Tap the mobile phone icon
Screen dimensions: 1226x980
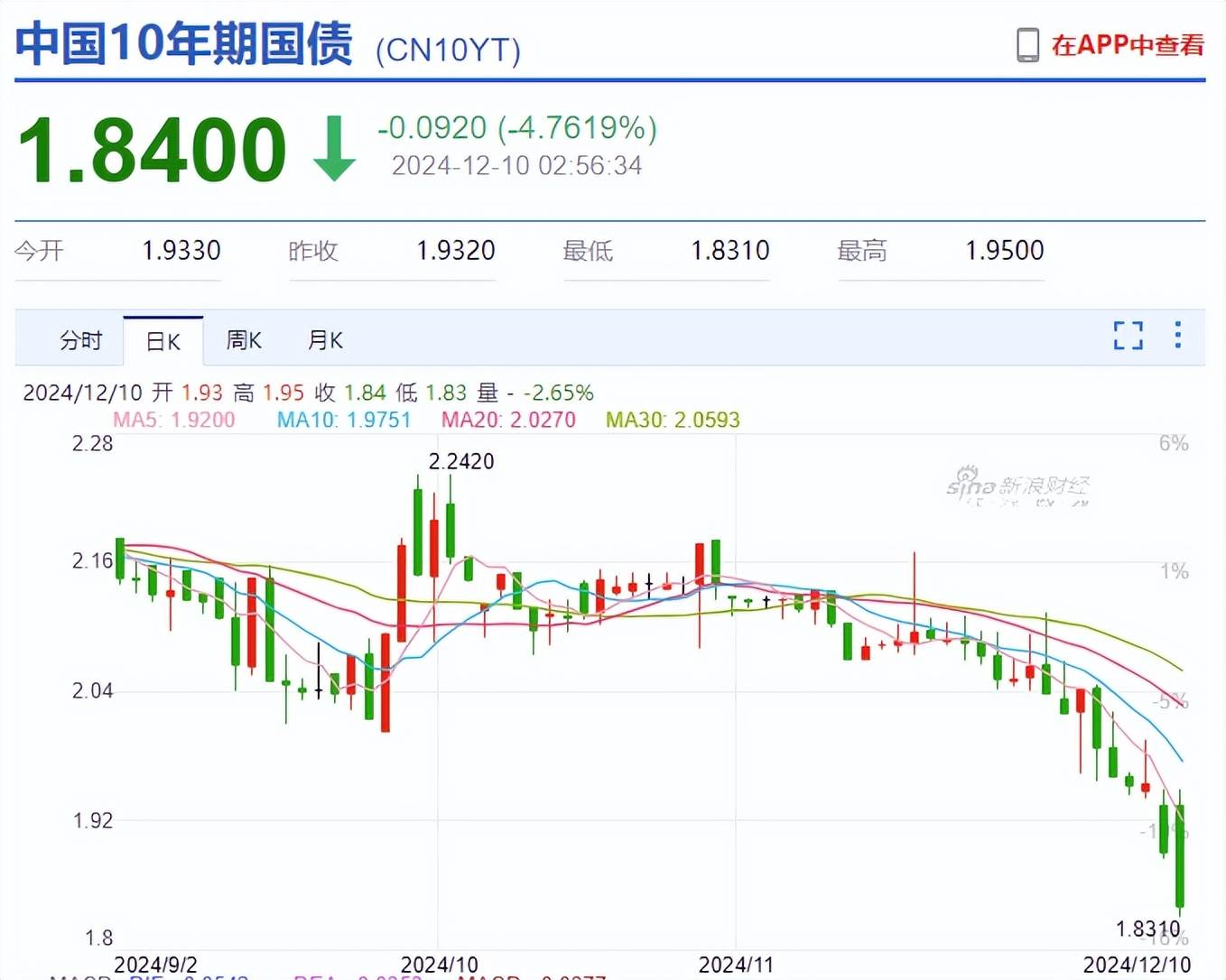[1027, 45]
